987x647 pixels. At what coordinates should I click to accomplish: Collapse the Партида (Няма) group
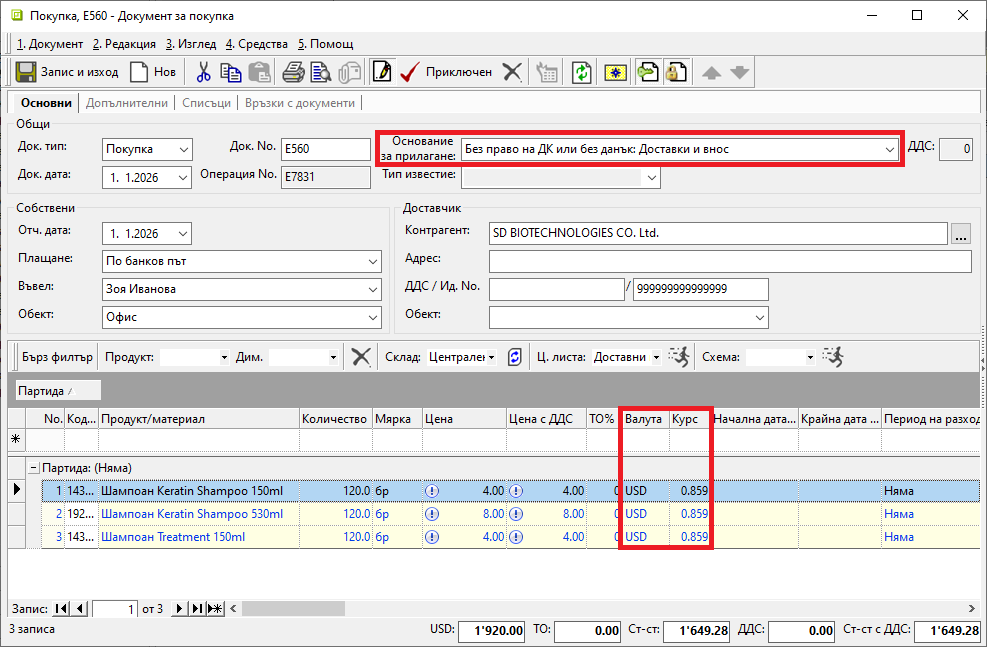tap(33, 467)
